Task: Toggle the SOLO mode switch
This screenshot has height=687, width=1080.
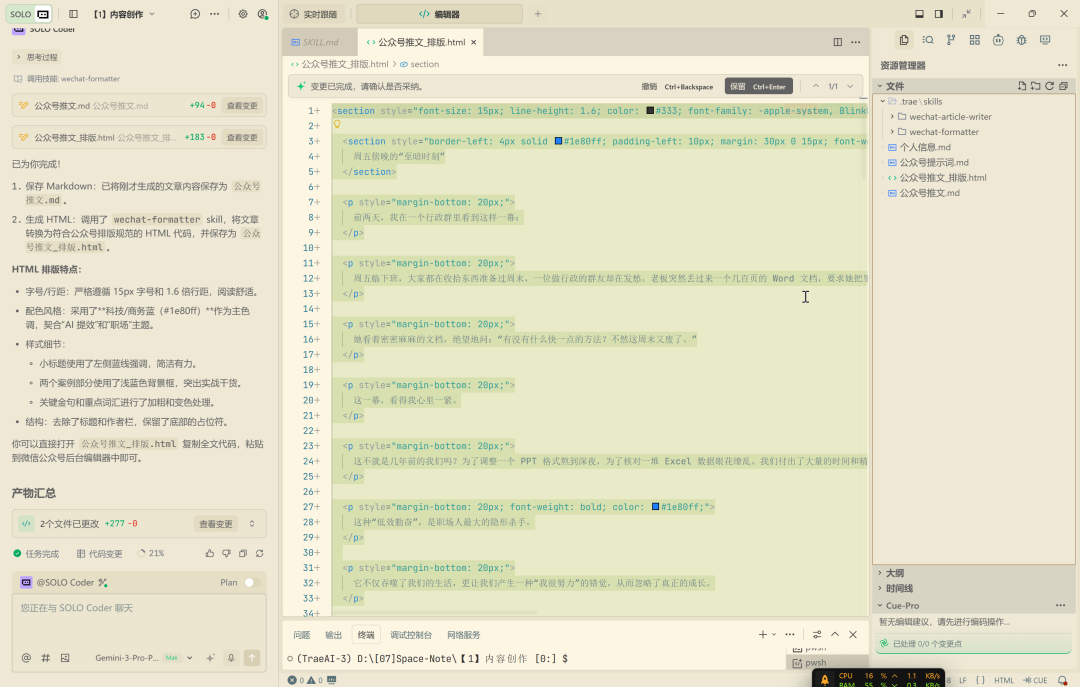Action: [x=29, y=14]
